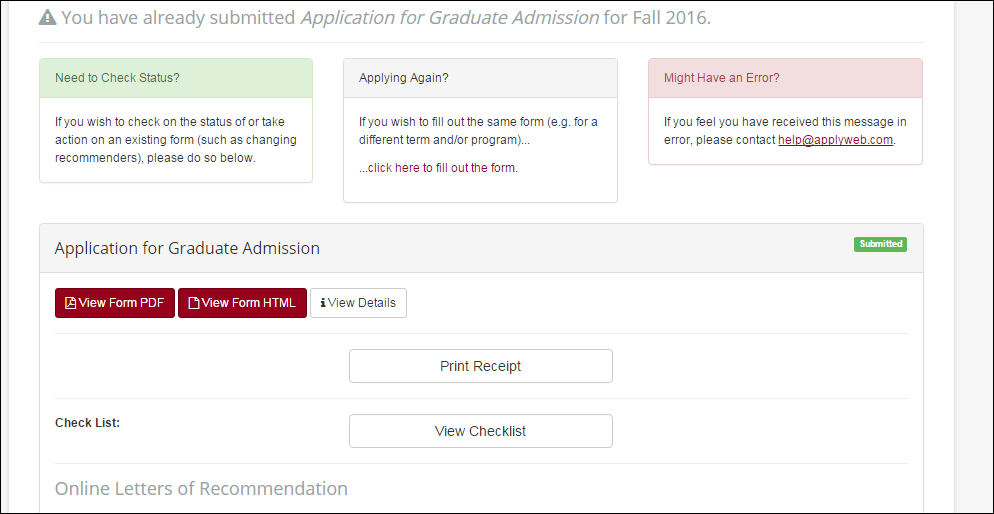
Task: Select the 'Might Have an Error?' heading
Action: pos(721,78)
